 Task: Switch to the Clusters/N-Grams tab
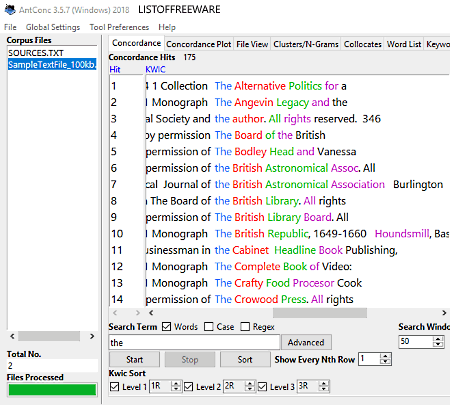click(306, 44)
